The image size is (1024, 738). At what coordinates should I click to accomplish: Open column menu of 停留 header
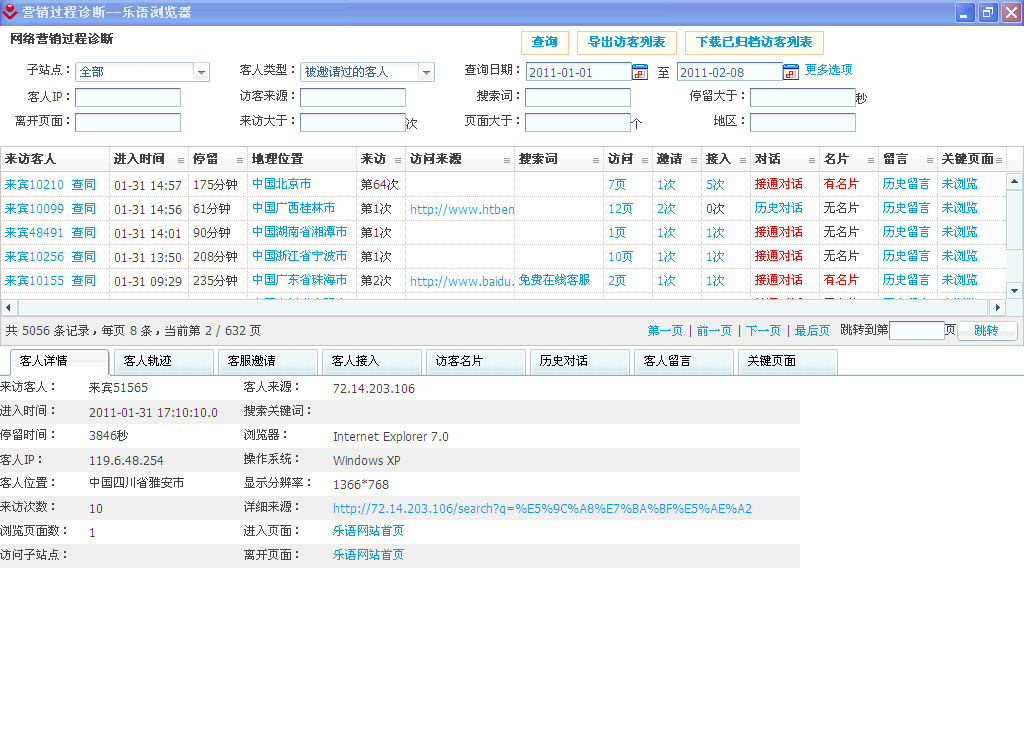click(240, 160)
